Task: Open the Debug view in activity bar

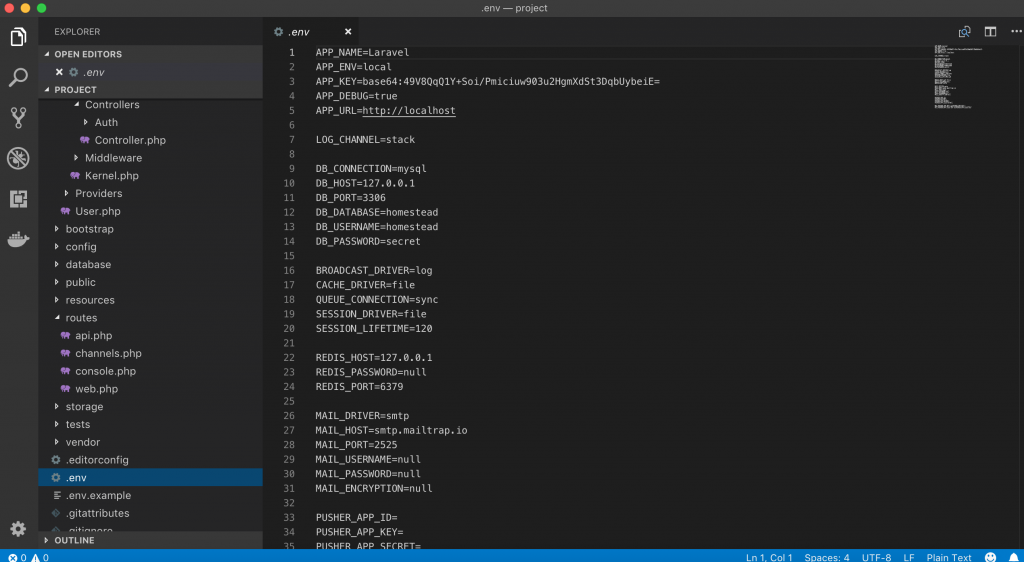Action: 18,159
